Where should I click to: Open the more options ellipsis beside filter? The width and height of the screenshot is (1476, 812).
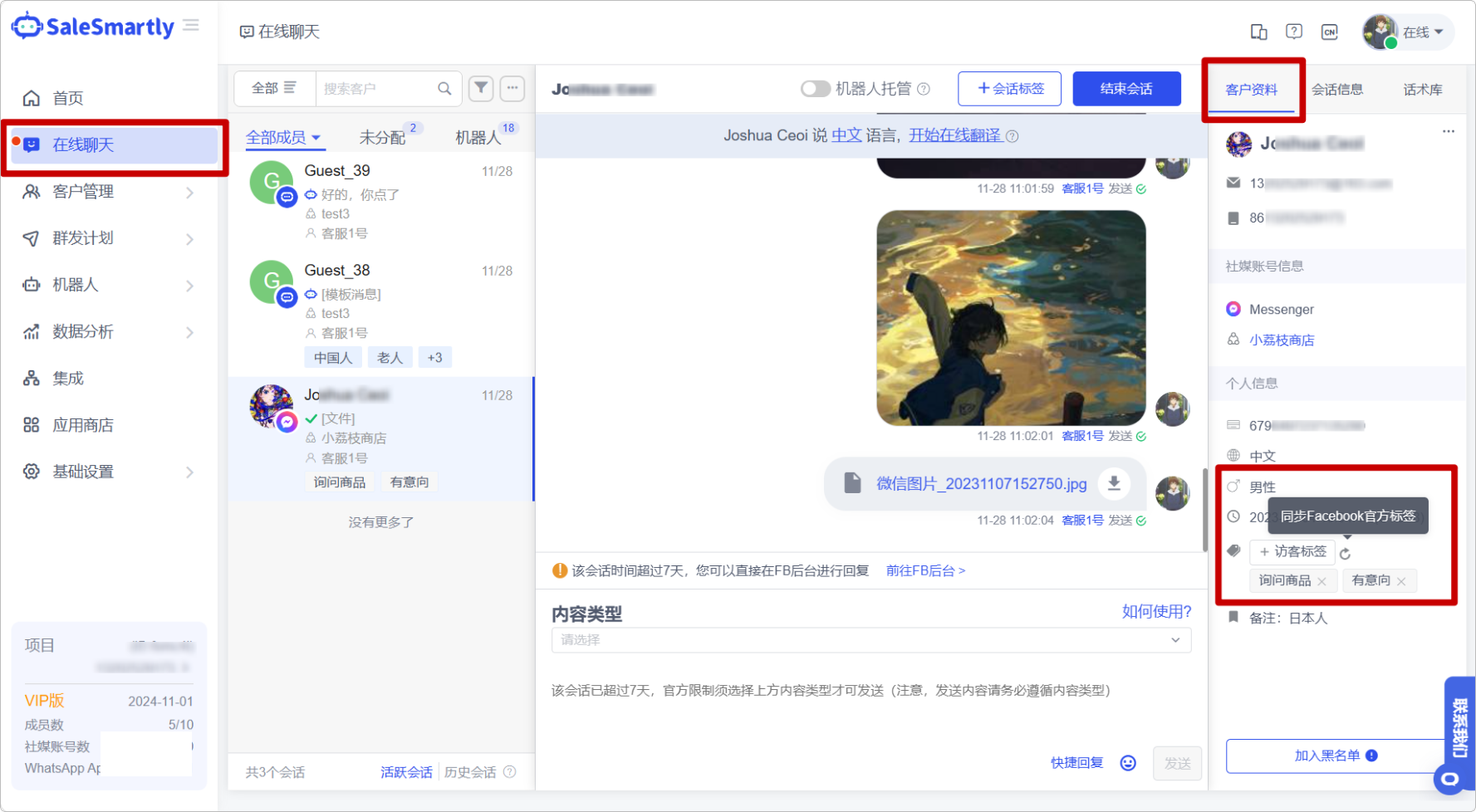click(x=512, y=88)
